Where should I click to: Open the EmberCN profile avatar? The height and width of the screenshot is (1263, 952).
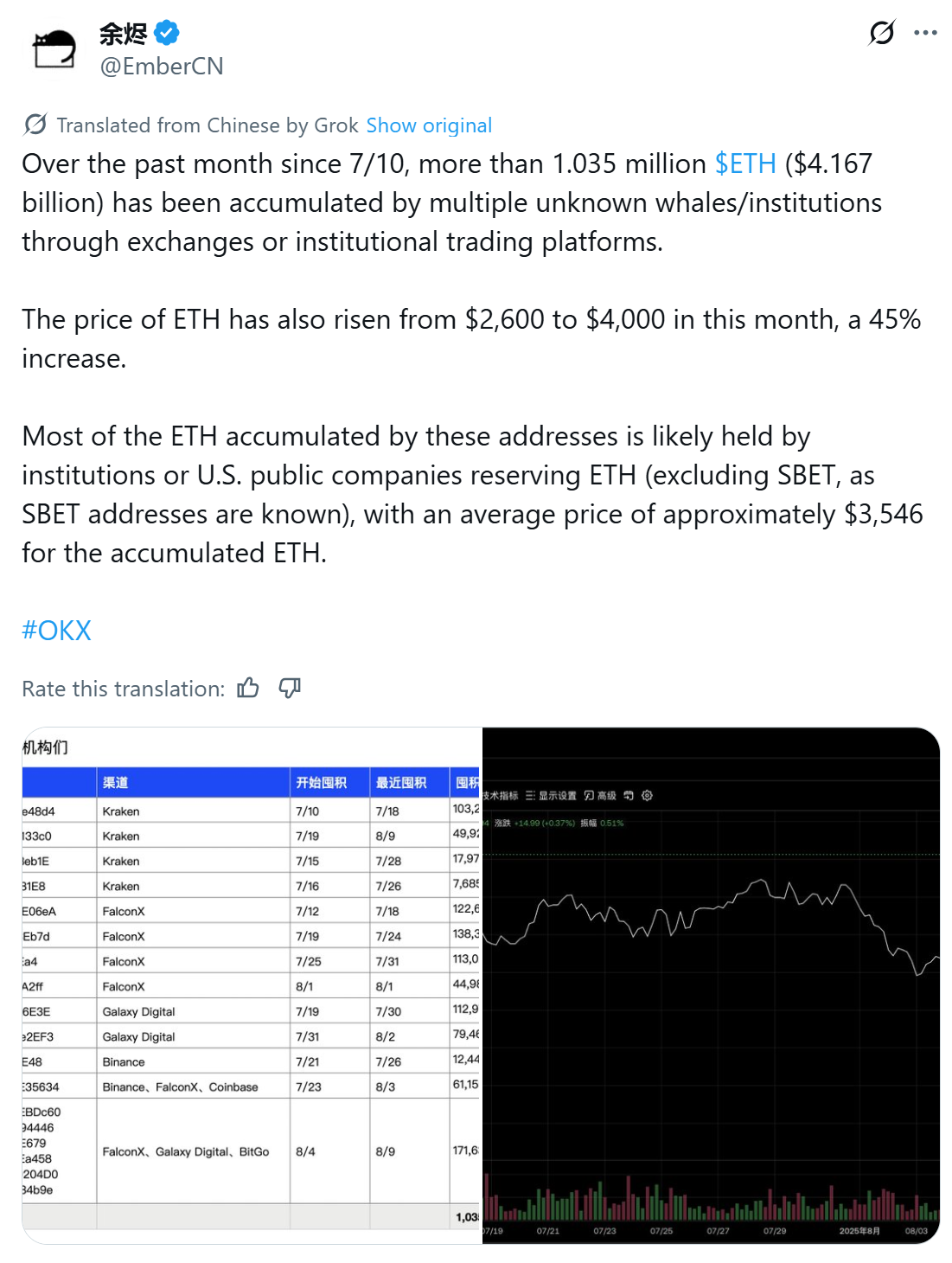(54, 48)
